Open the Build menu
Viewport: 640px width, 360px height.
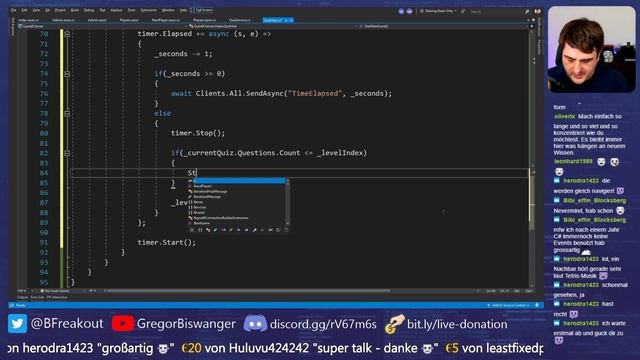tap(75, 10)
